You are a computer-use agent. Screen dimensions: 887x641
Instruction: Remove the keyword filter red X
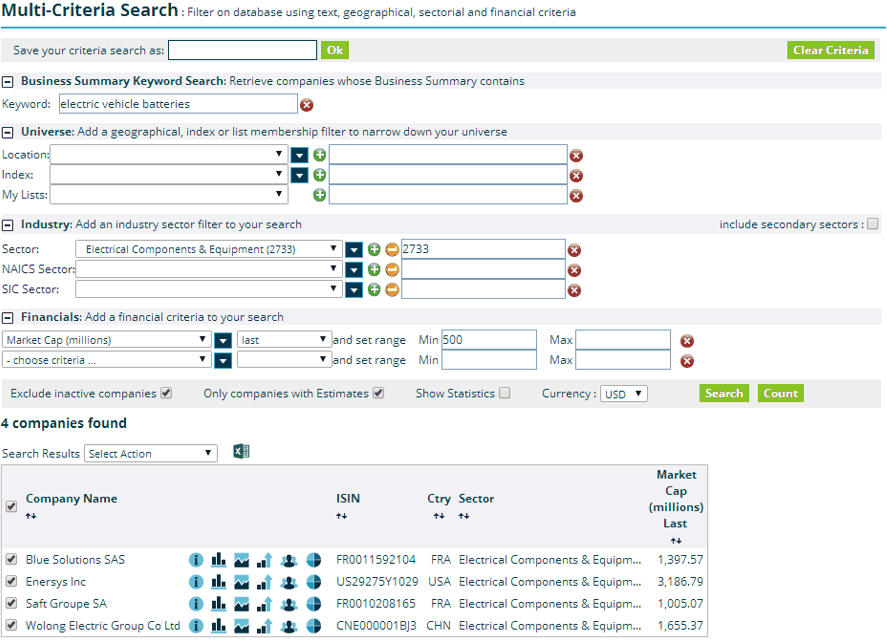307,105
